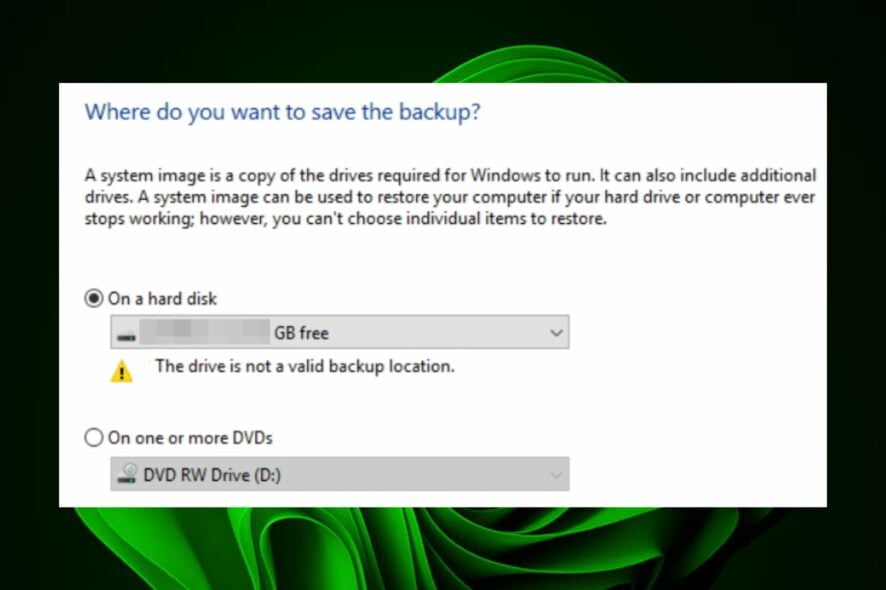Image resolution: width=886 pixels, height=590 pixels.
Task: Click the DVD drive icon beside DVD RW Drive
Action: pos(127,475)
